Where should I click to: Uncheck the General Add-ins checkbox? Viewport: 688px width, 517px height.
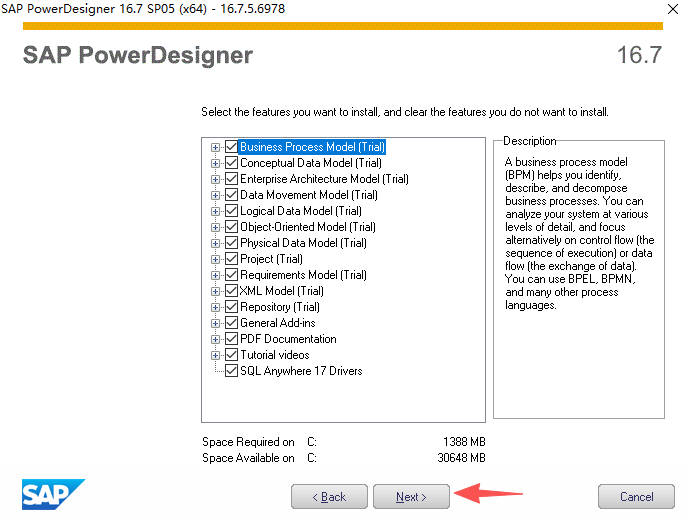click(x=231, y=323)
